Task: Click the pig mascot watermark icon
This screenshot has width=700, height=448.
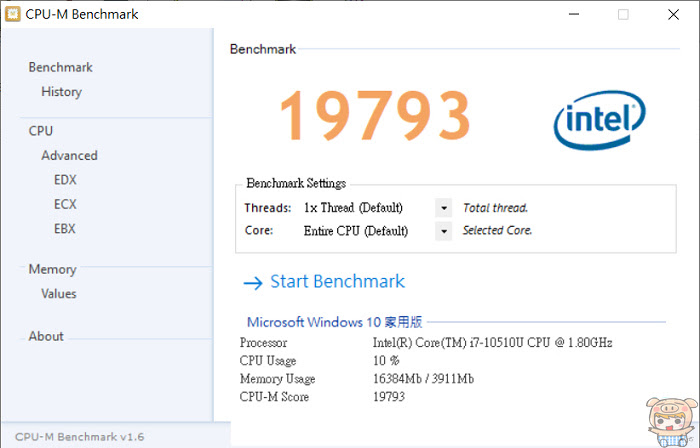Action: (672, 422)
